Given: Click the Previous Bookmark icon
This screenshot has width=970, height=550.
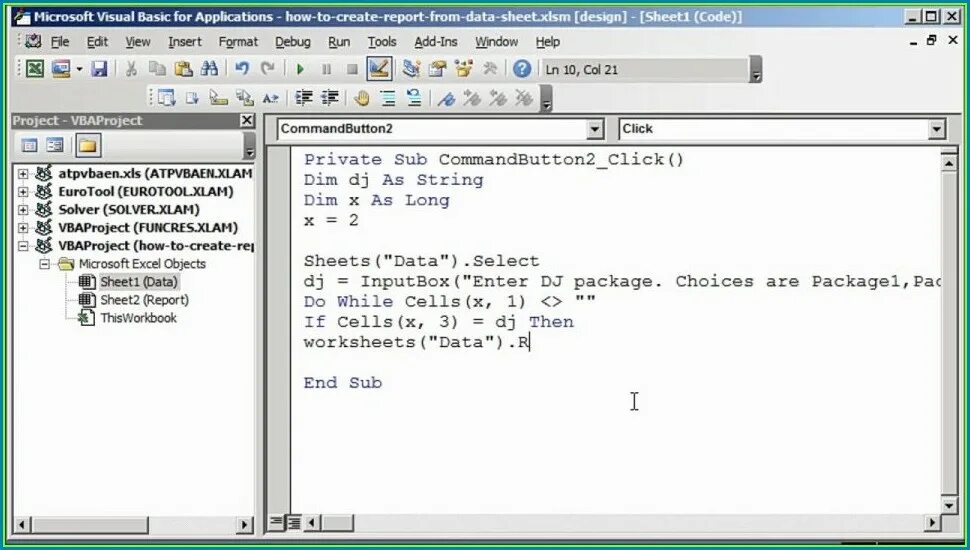Looking at the screenshot, I should (x=498, y=98).
